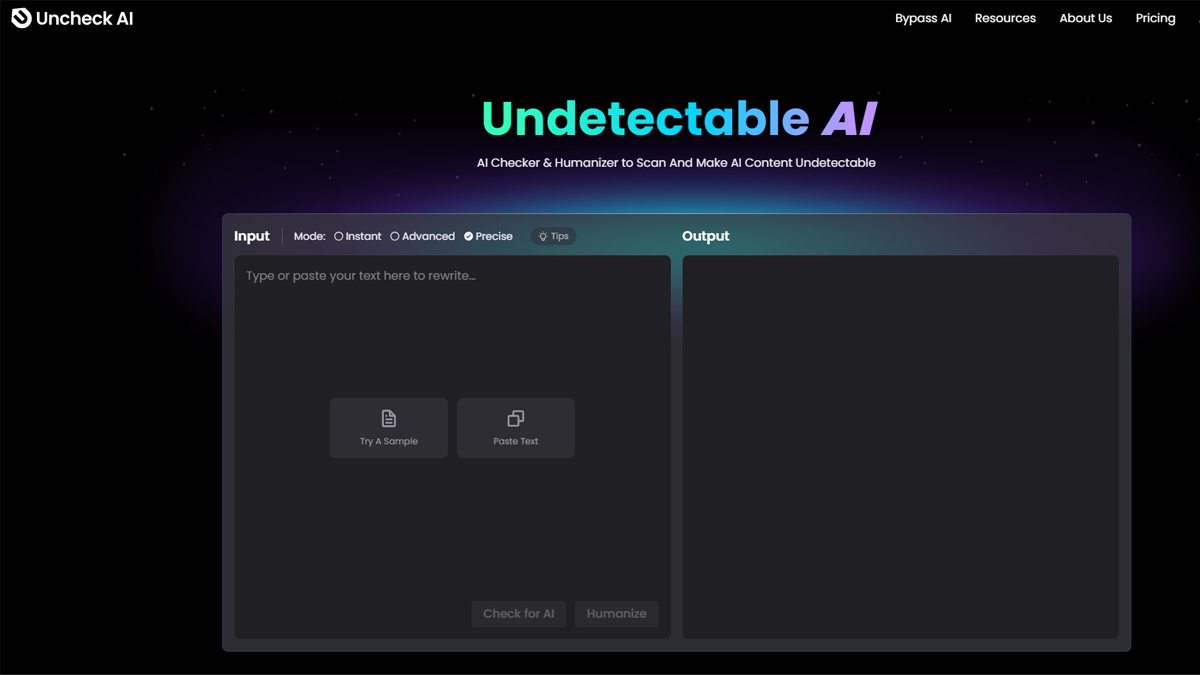Image resolution: width=1200 pixels, height=675 pixels.
Task: Click the Paste Text clipboard icon
Action: point(516,418)
